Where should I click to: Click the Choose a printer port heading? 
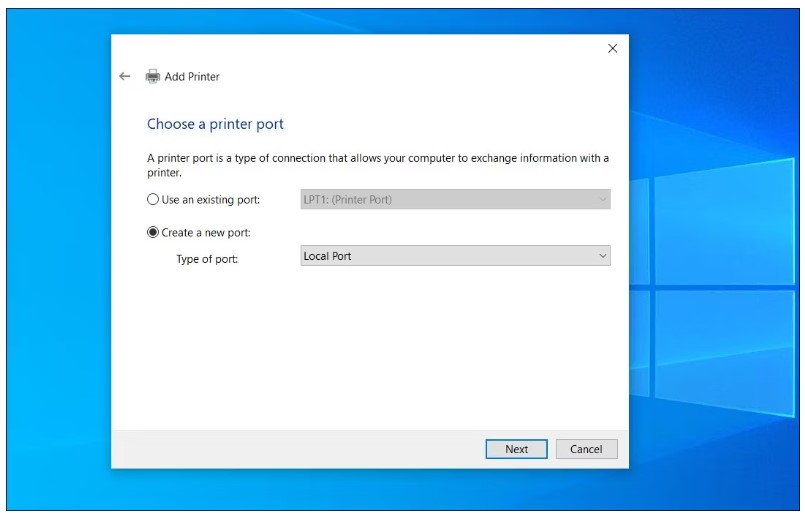click(215, 124)
